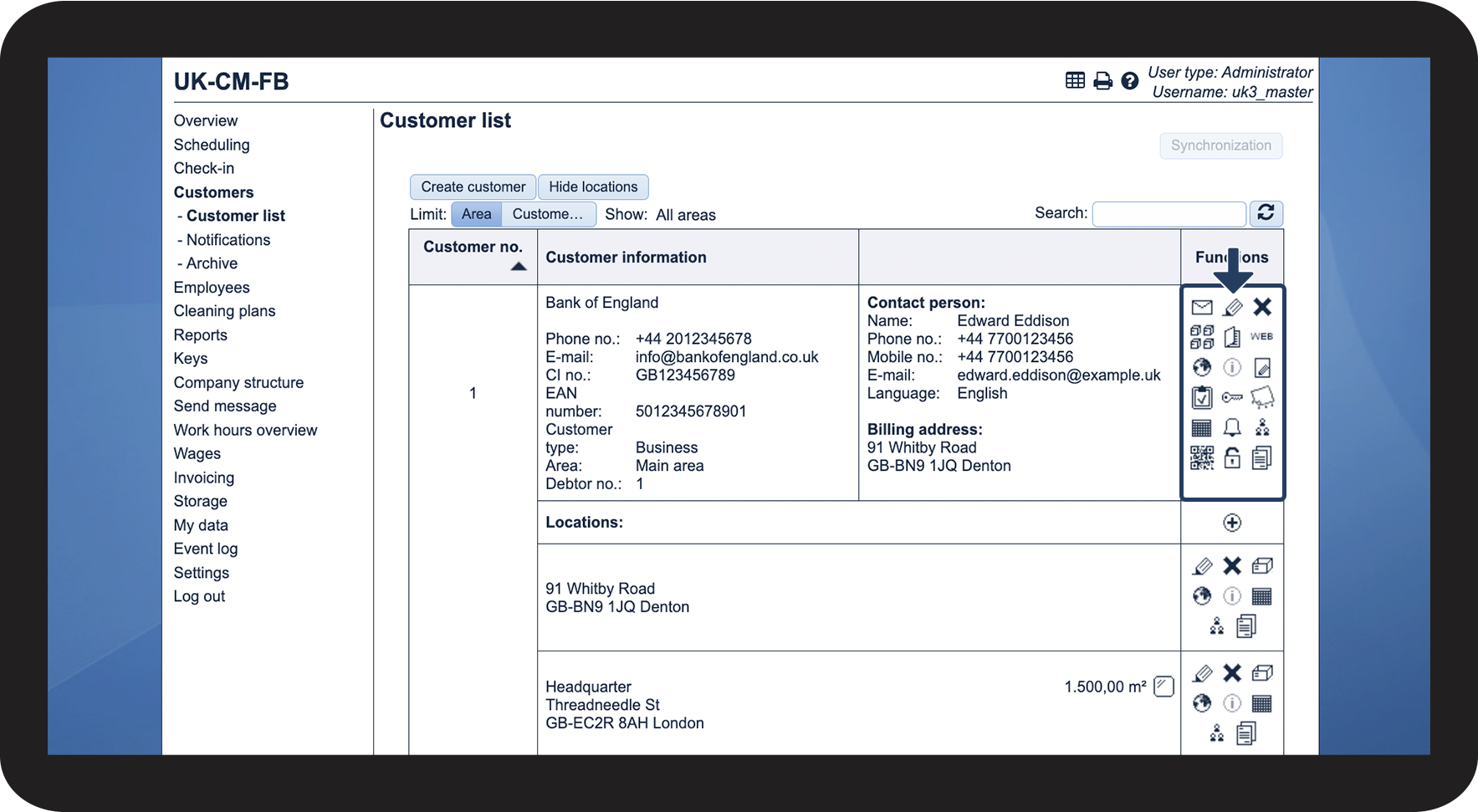Change the All areas filter
Image resolution: width=1478 pixels, height=812 pixels.
pos(686,215)
